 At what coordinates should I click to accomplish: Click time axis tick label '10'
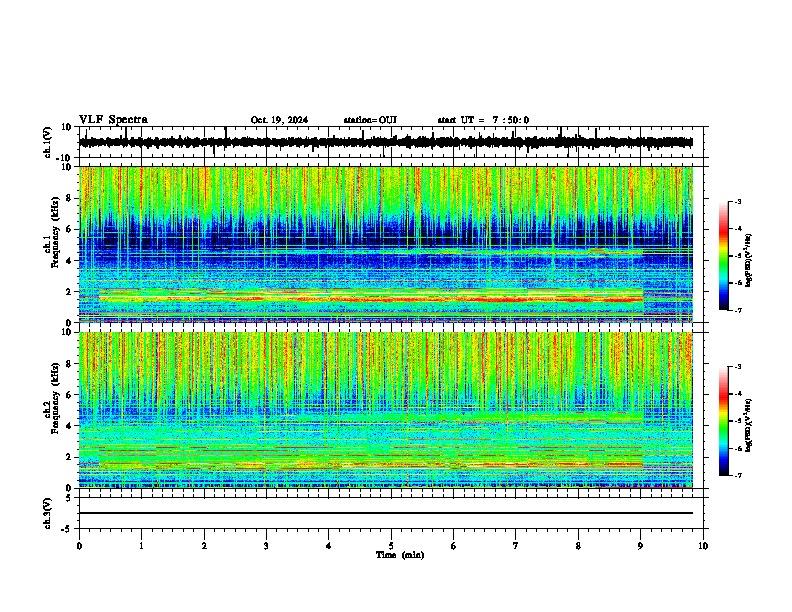pos(703,546)
